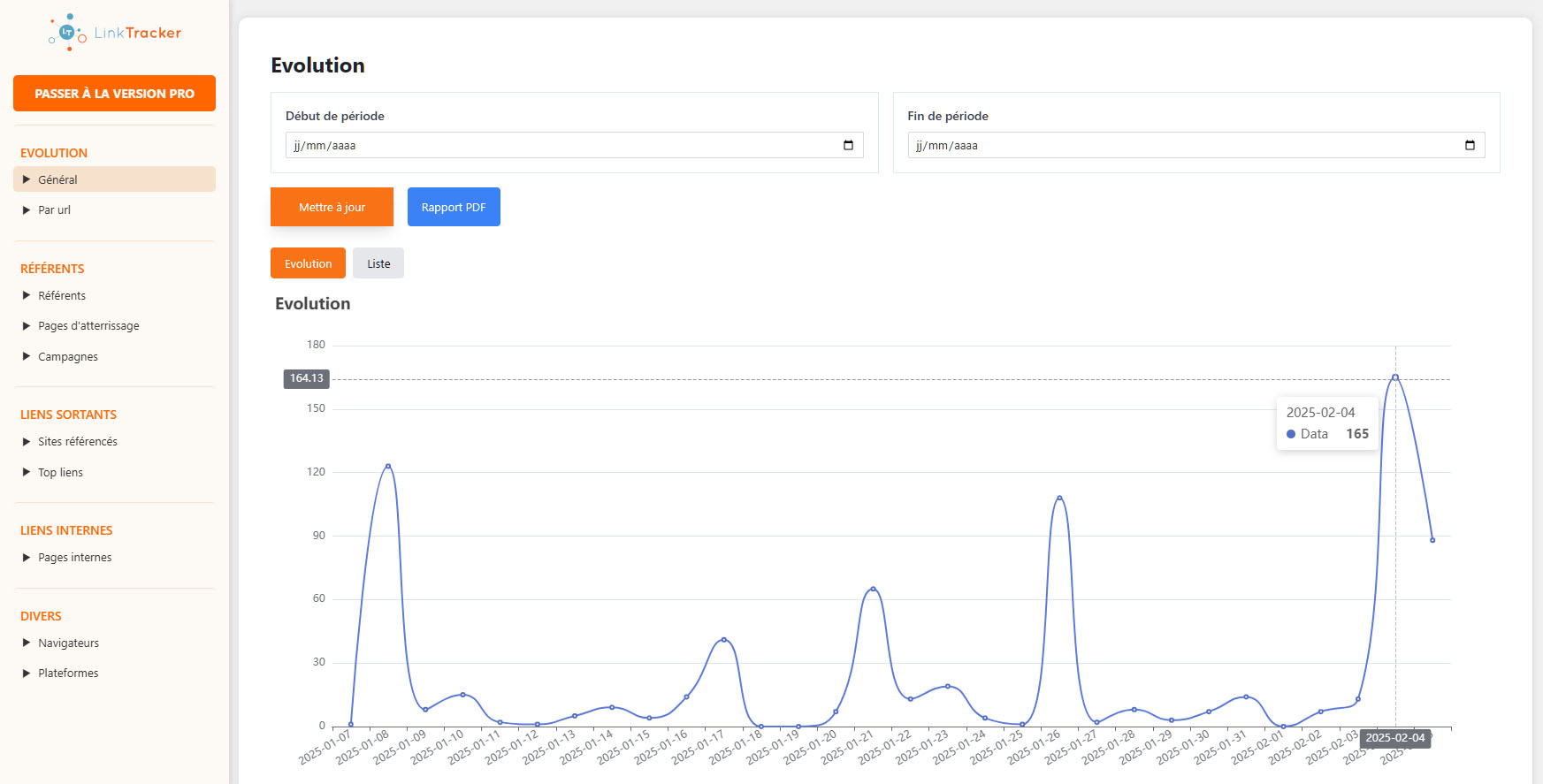Click the arrow beside Top liens
Image resolution: width=1543 pixels, height=784 pixels.
(x=27, y=472)
